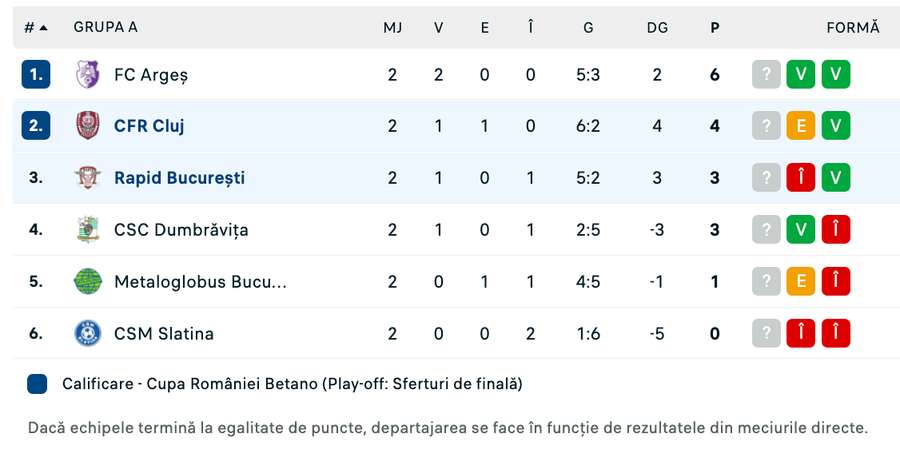Click FC Argeș rank 1 position badge

point(36,74)
